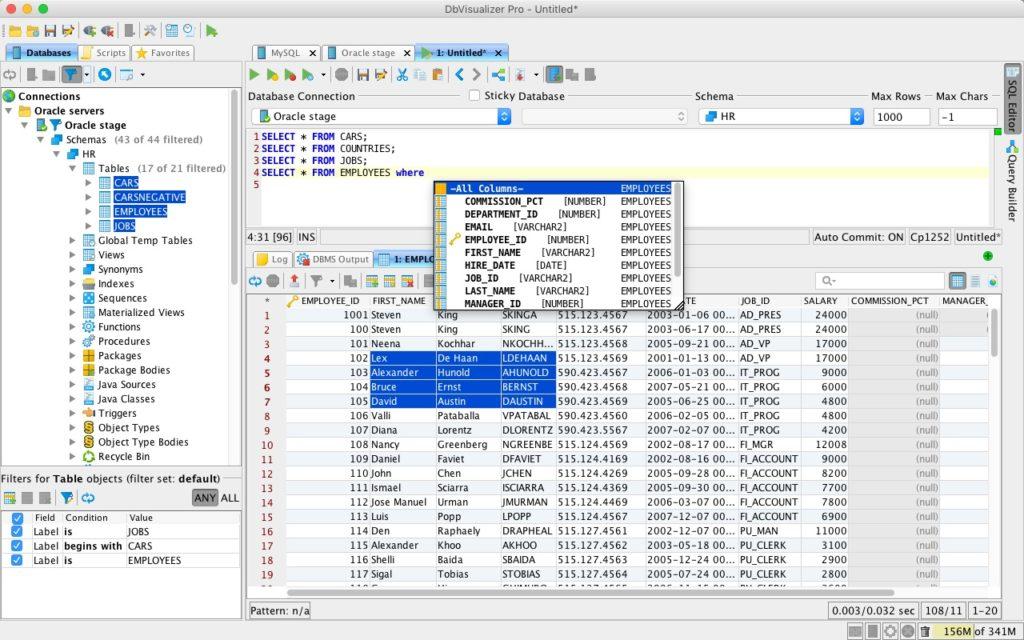Select EMAIL from the column completion popup
The height and width of the screenshot is (640, 1024).
pos(481,227)
